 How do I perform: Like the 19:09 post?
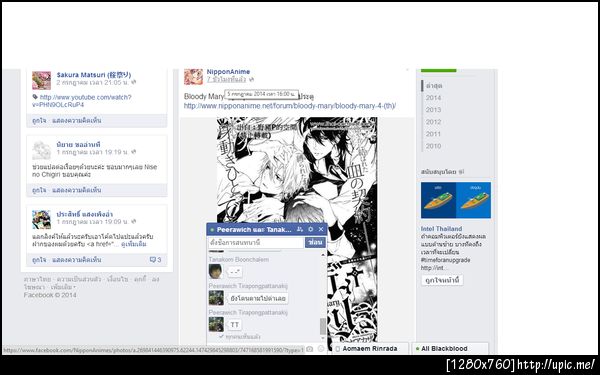click(39, 260)
